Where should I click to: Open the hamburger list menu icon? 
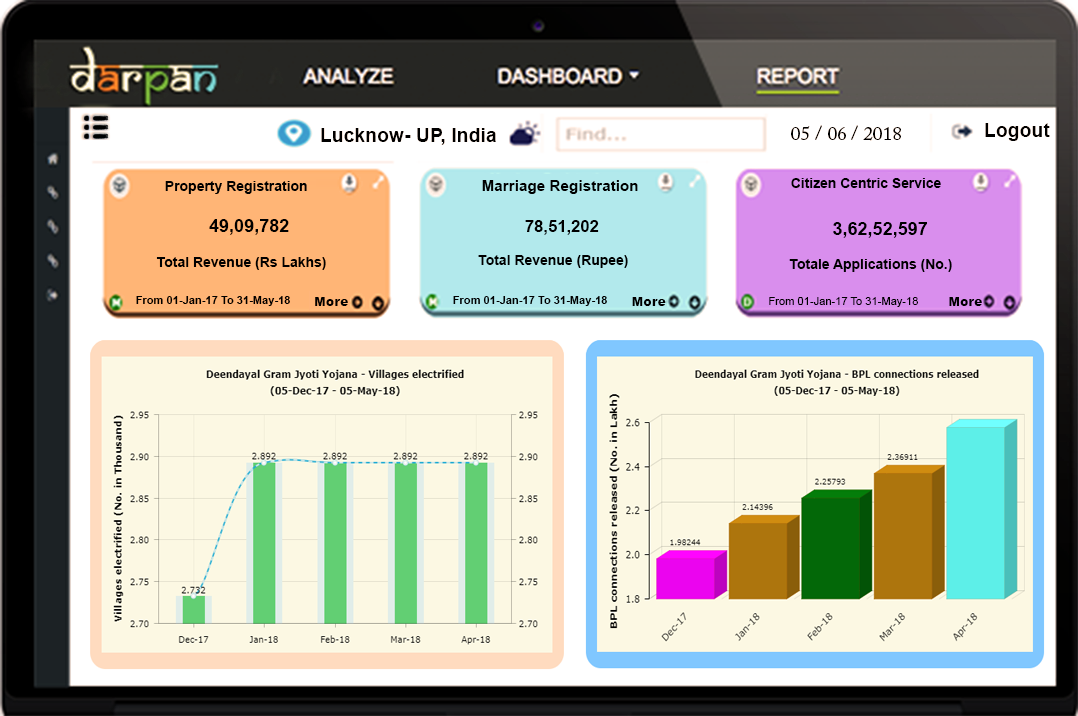coord(96,128)
